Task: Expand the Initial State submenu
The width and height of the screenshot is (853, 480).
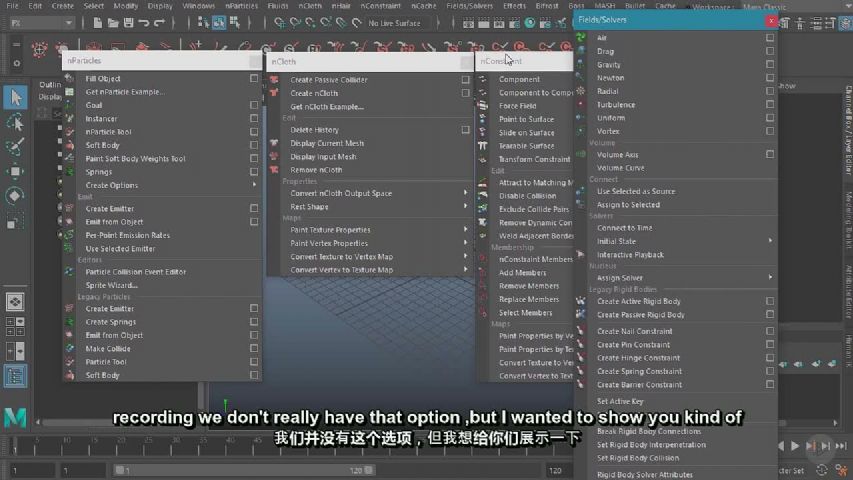Action: point(770,241)
